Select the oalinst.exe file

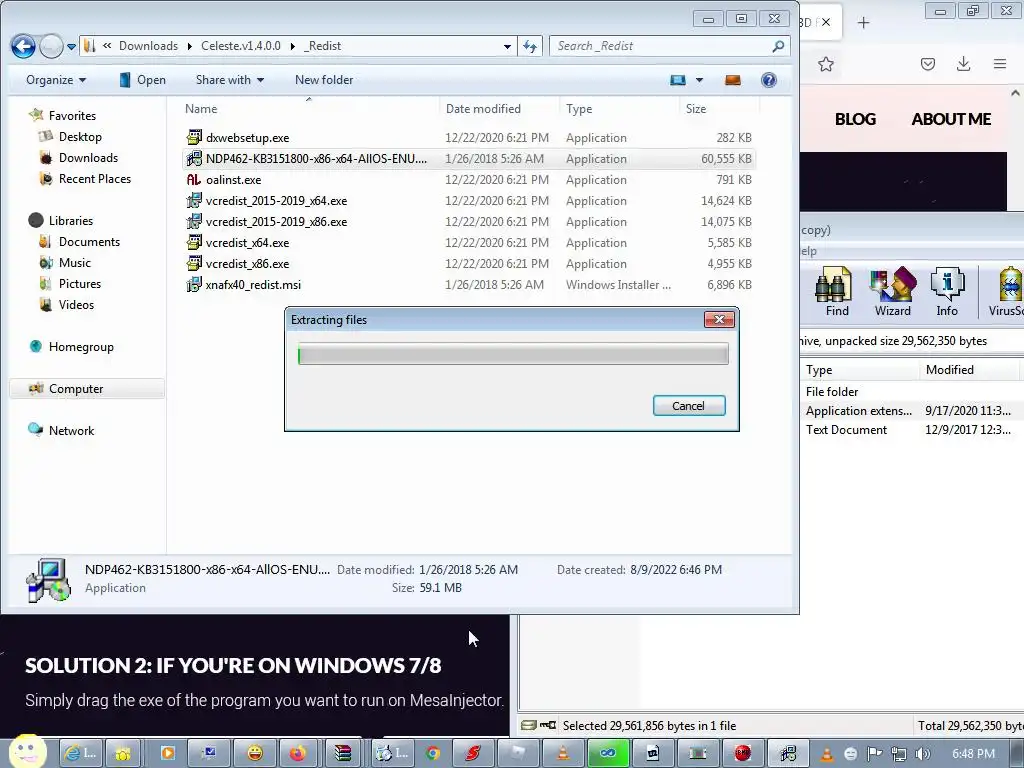[x=468, y=180]
